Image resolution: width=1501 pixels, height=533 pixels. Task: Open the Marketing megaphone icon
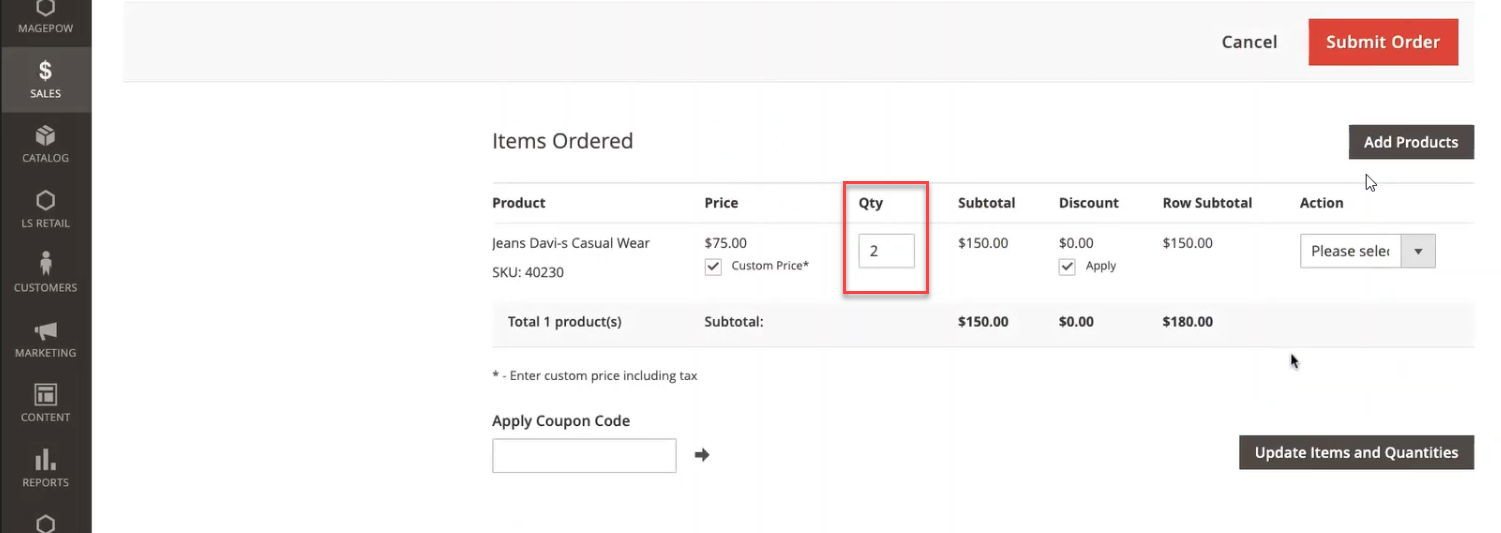45,331
